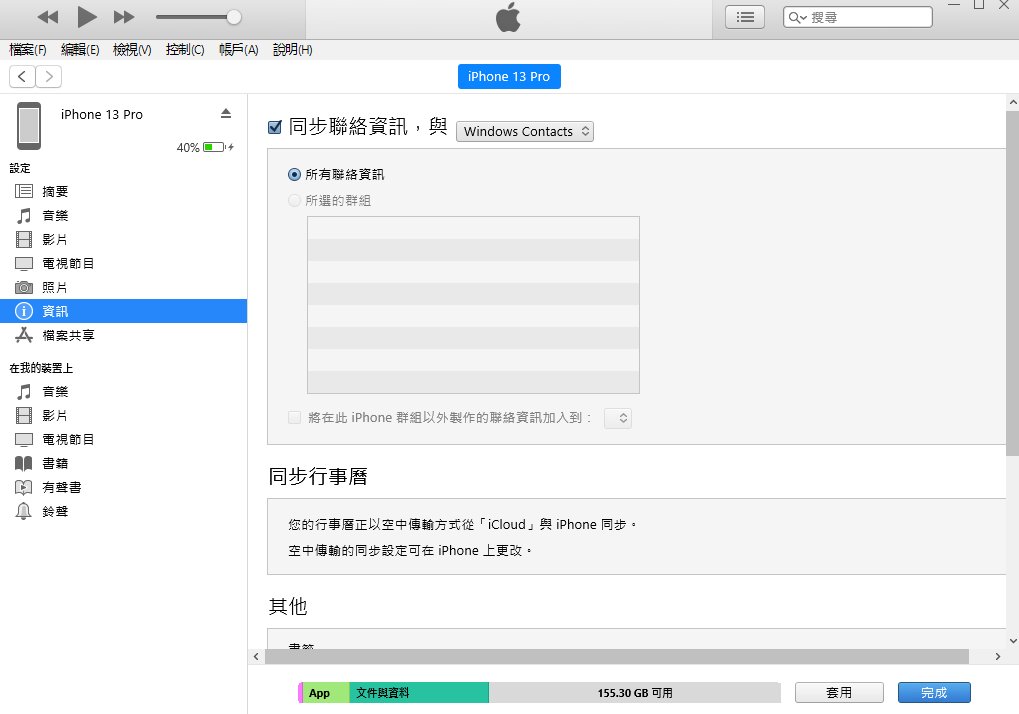The width and height of the screenshot is (1019, 714).
Task: Select 照片 in the settings sidebar
Action: pyautogui.click(x=55, y=287)
